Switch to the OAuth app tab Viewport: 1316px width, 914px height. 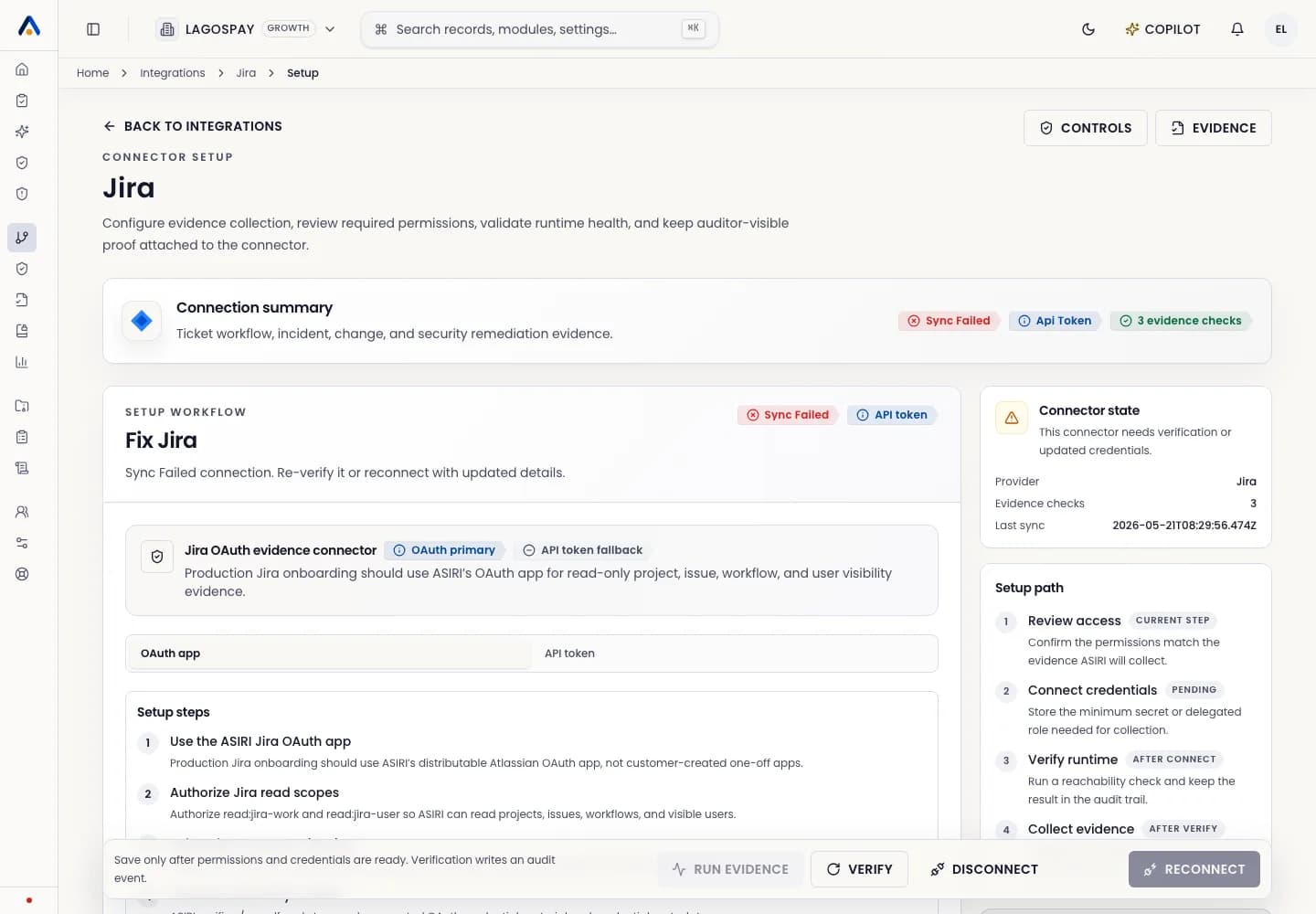(330, 654)
